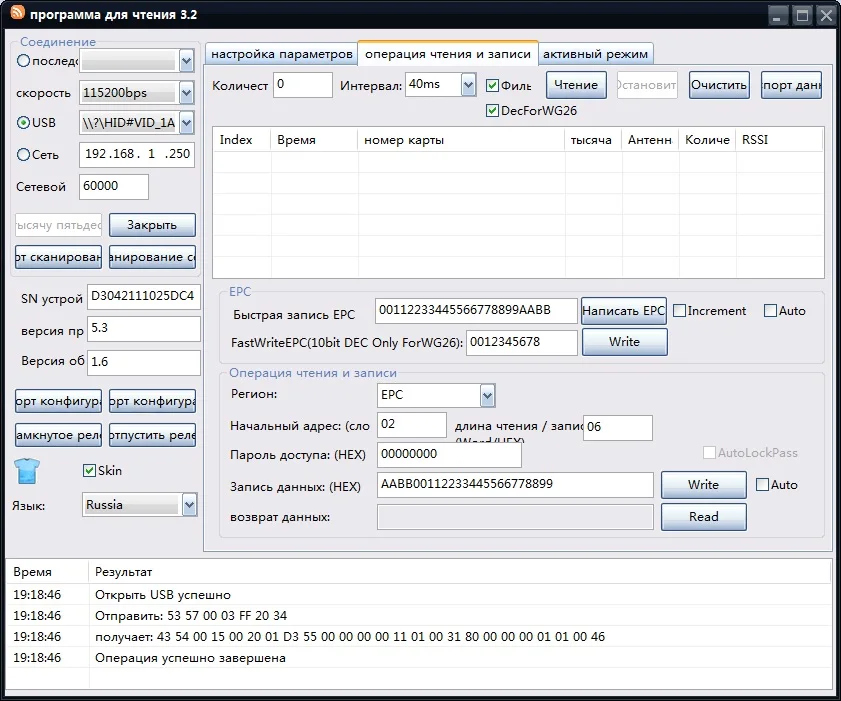Switch to настройка параметров tab
Screen dimensions: 841x701
click(282, 54)
